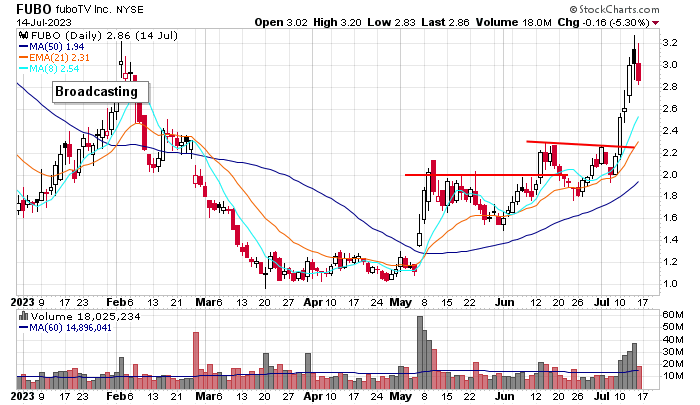Click the '2023' label on the lower date axis
Image resolution: width=700 pixels, height=405 pixels.
point(22,397)
